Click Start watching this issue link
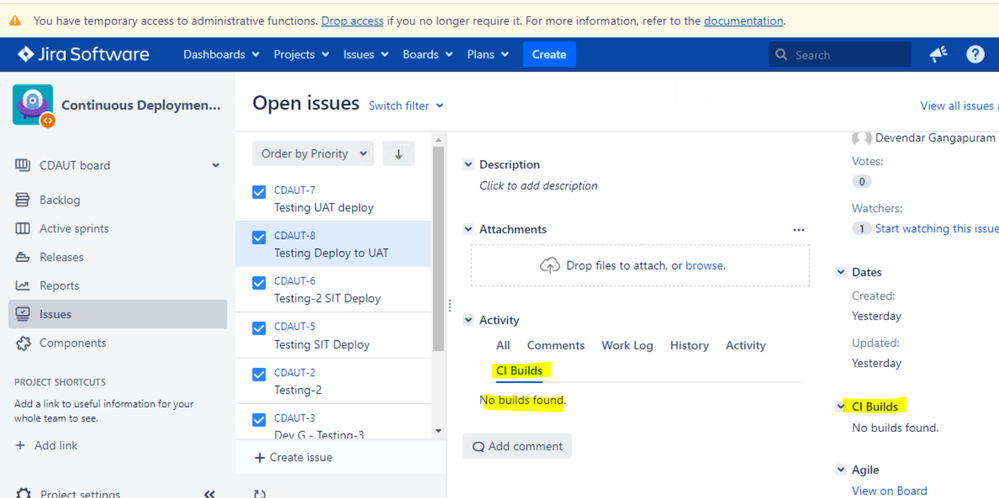The image size is (999, 498). [937, 228]
